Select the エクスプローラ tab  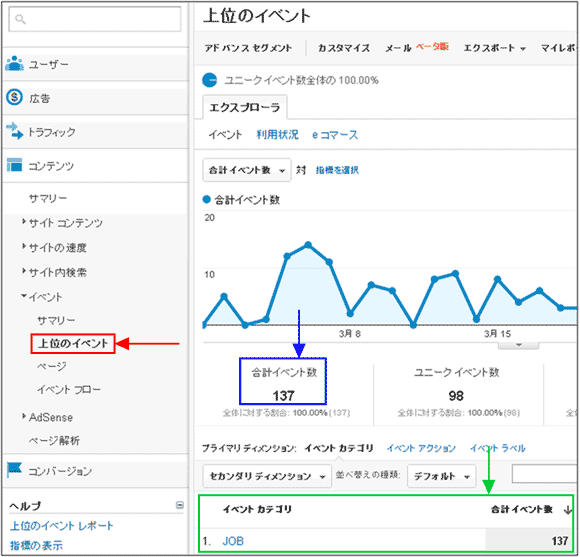pyautogui.click(x=245, y=107)
